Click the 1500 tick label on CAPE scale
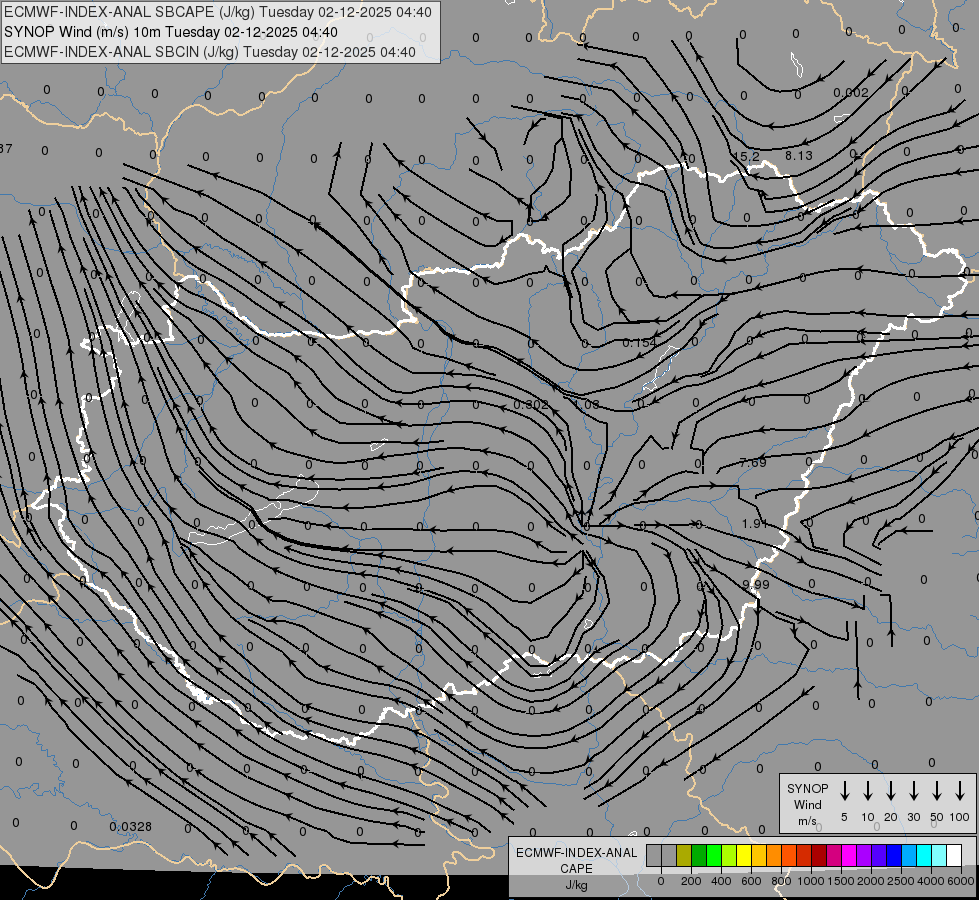 (x=841, y=881)
